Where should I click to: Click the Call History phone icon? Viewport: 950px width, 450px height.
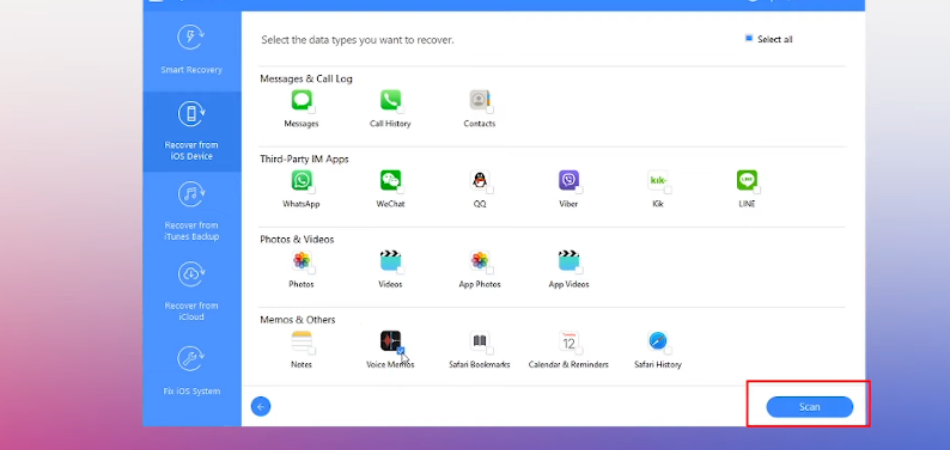[390, 100]
